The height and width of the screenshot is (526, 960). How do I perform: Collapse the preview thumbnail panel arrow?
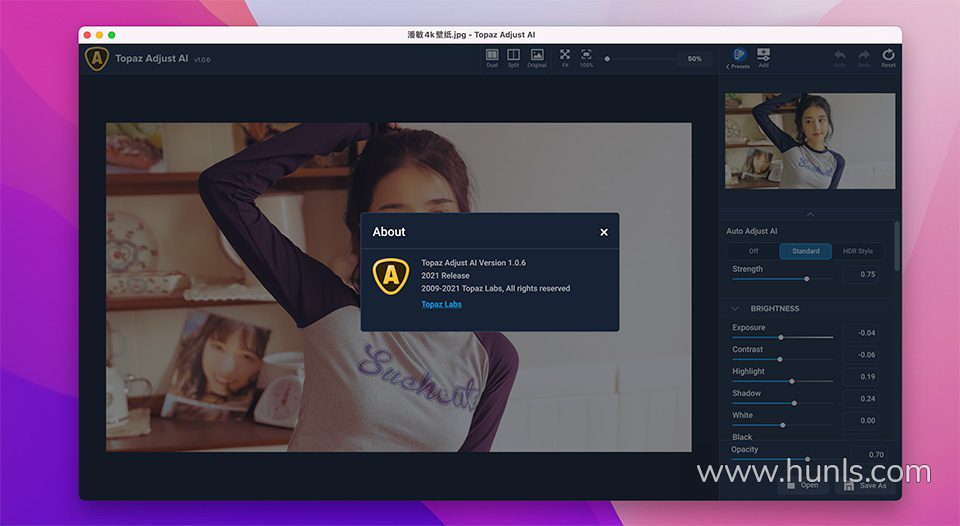click(x=810, y=214)
